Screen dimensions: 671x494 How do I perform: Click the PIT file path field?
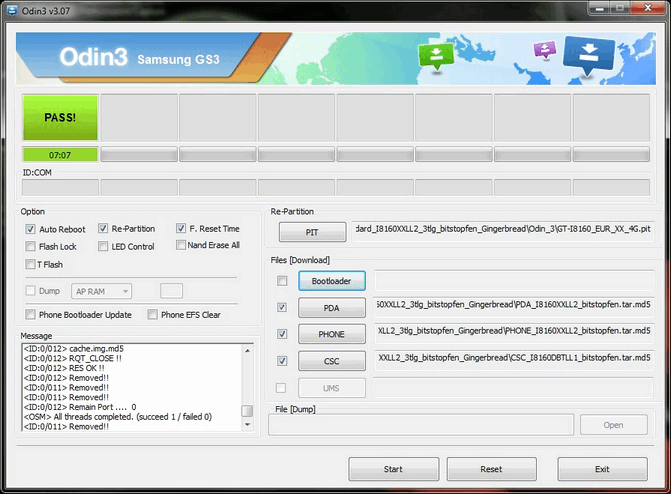pos(503,231)
